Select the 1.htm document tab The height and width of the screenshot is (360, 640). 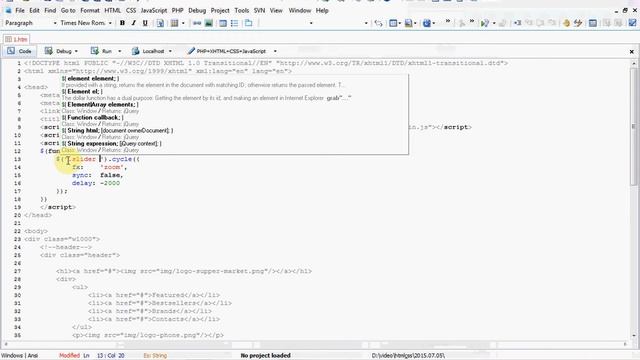pos(16,39)
